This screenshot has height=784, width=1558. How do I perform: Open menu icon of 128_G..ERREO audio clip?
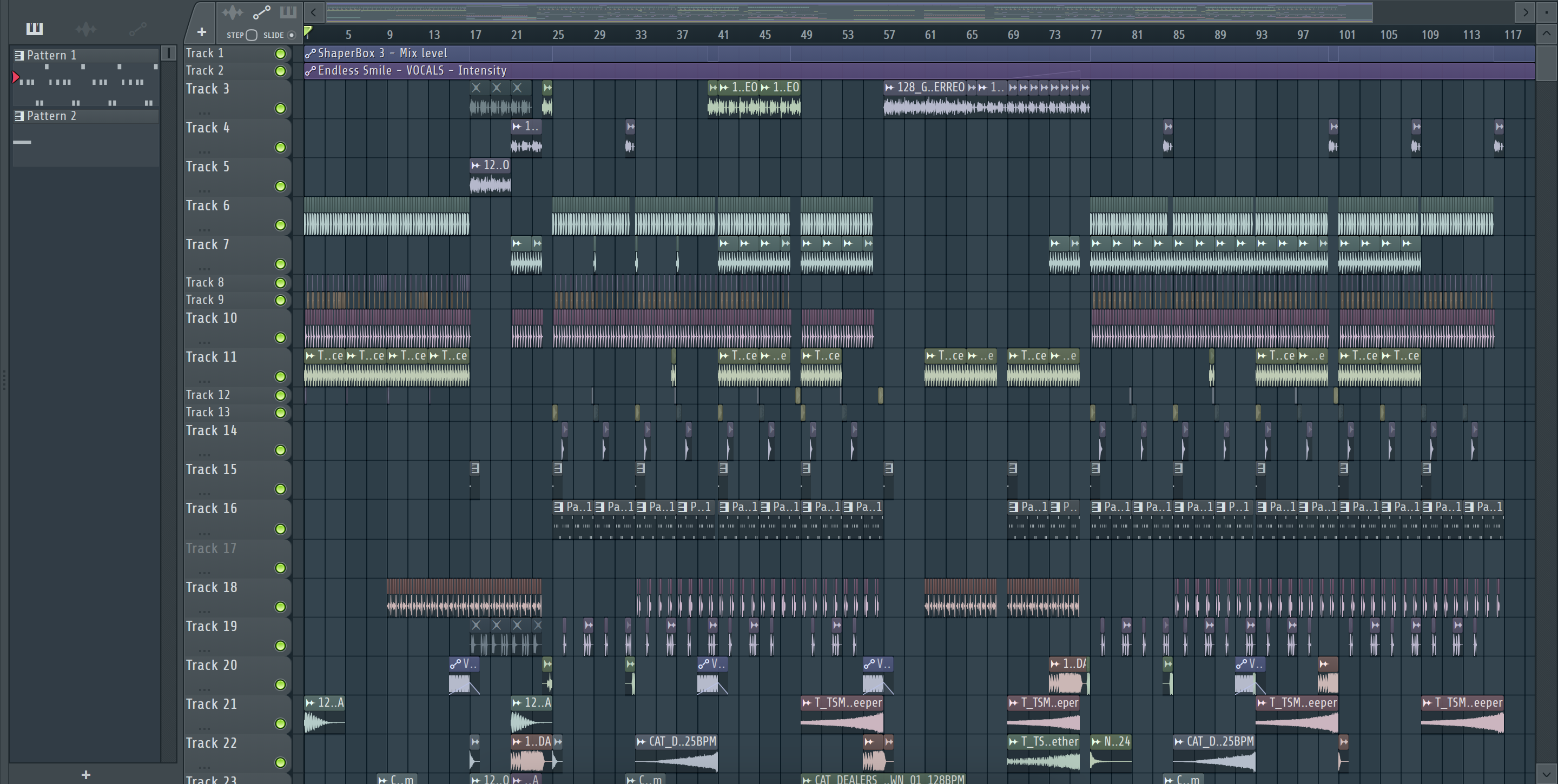click(x=889, y=88)
